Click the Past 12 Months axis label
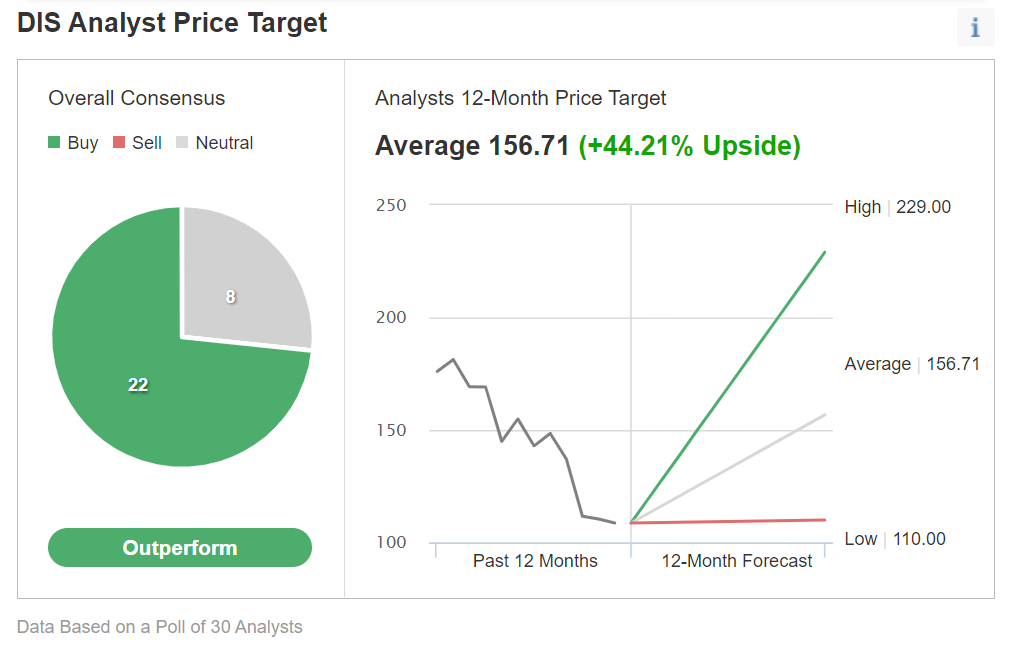This screenshot has height=649, width=1013. 535,561
